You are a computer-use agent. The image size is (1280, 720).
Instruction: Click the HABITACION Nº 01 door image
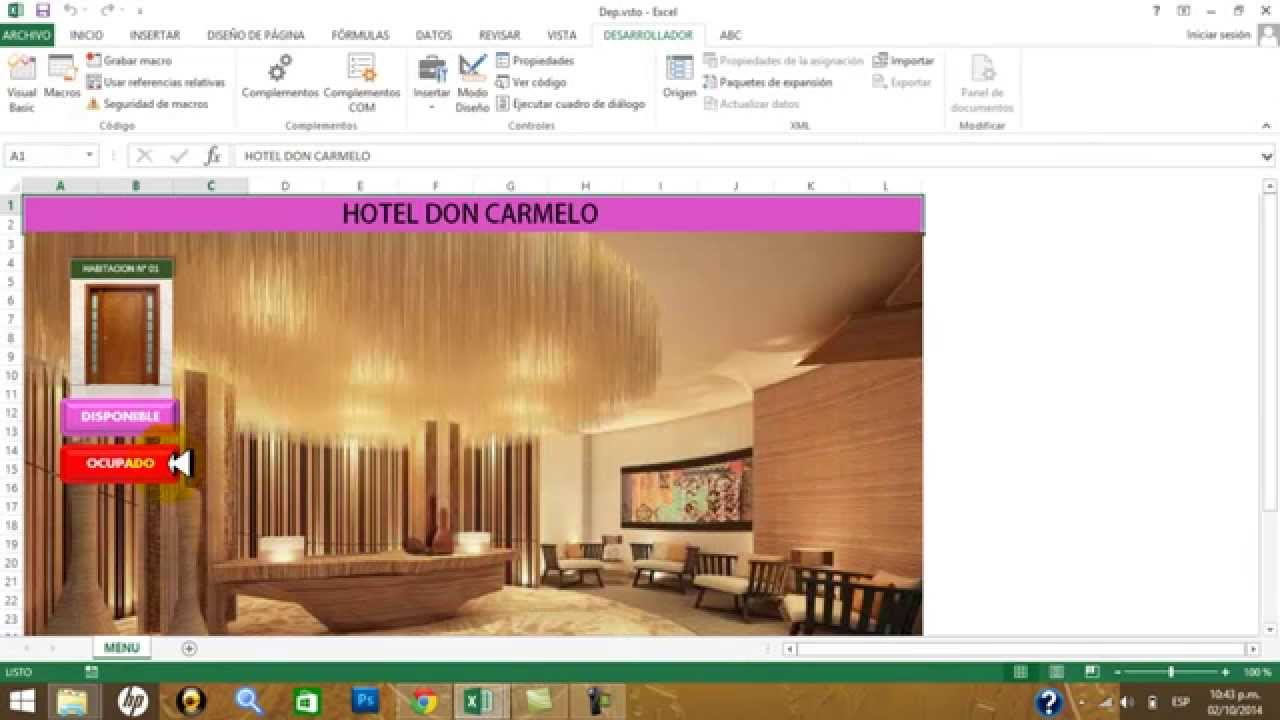[x=122, y=334]
